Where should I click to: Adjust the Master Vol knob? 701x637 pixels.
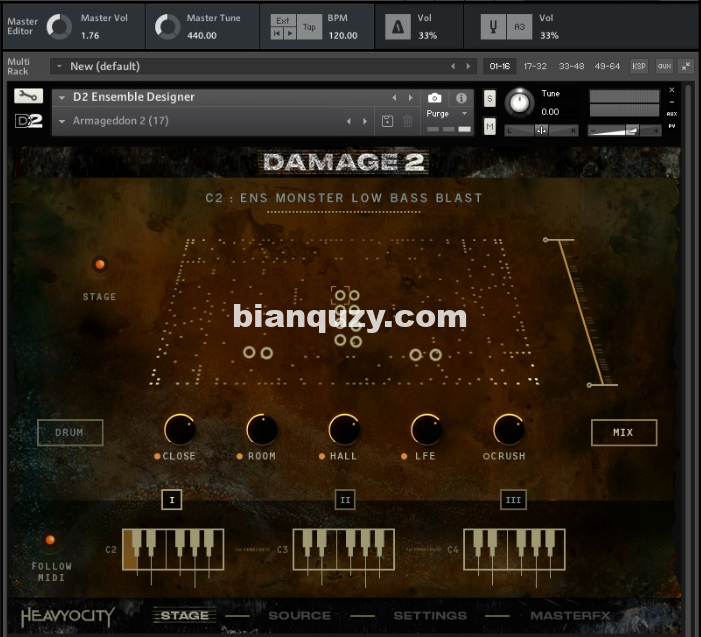[x=59, y=26]
